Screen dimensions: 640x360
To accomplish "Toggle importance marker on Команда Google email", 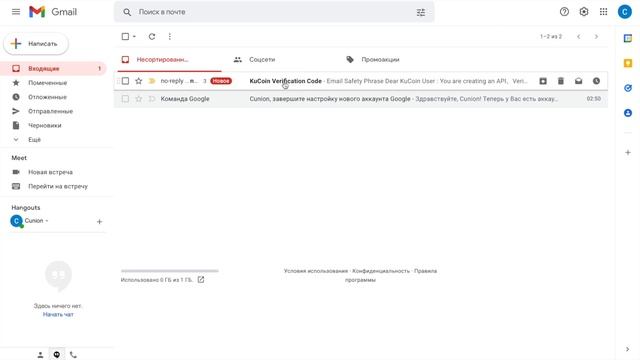I will coord(152,99).
